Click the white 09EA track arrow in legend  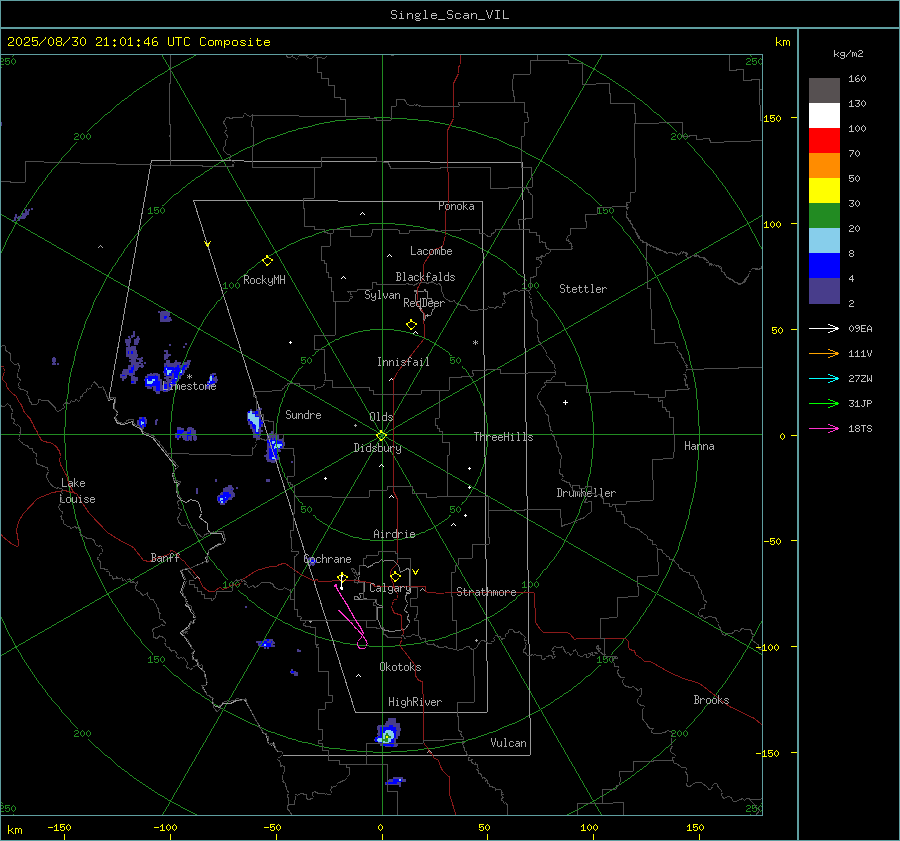click(x=824, y=328)
